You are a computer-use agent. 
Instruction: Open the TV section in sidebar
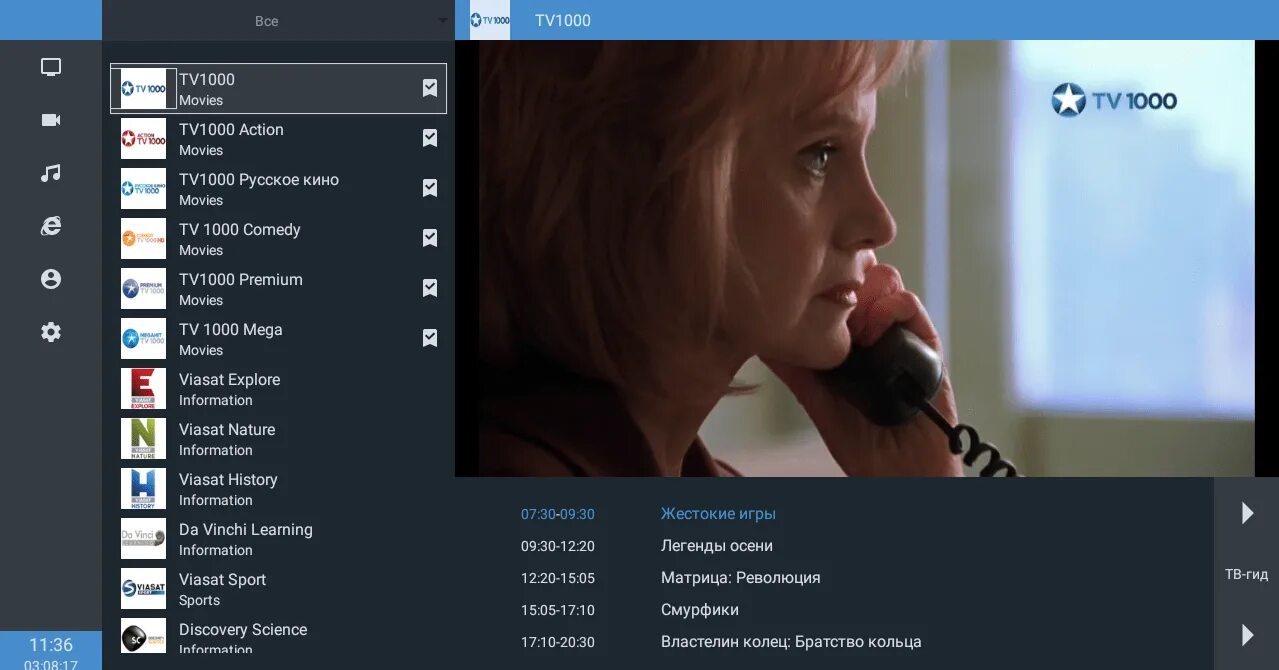pyautogui.click(x=51, y=67)
